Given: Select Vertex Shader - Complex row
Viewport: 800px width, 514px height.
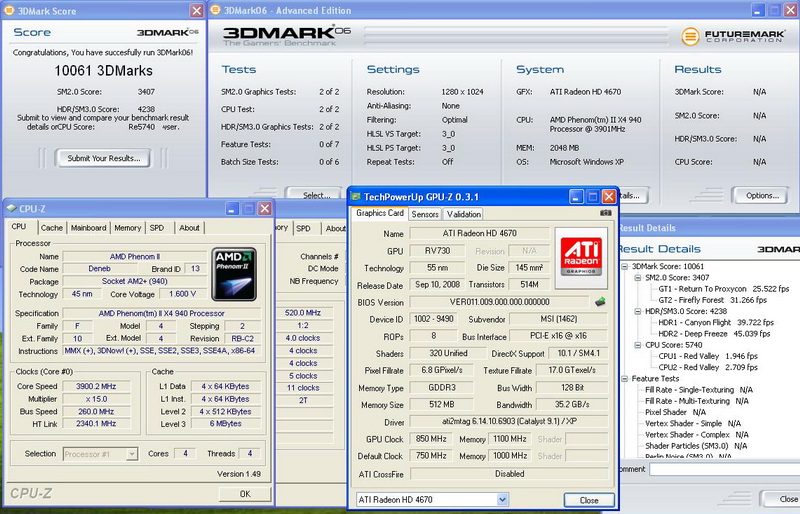Looking at the screenshot, I should tap(697, 435).
